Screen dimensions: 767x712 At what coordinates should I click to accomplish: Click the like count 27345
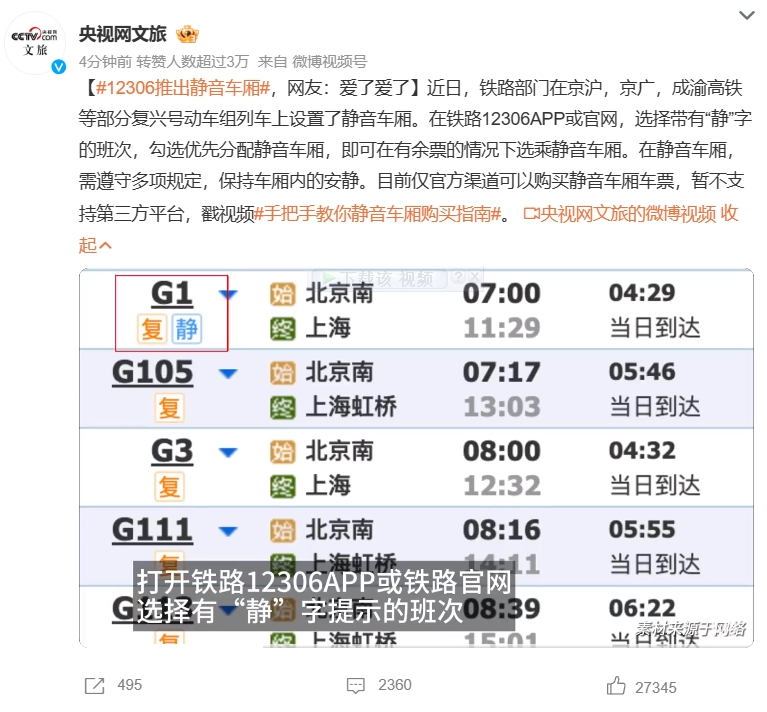tap(655, 688)
